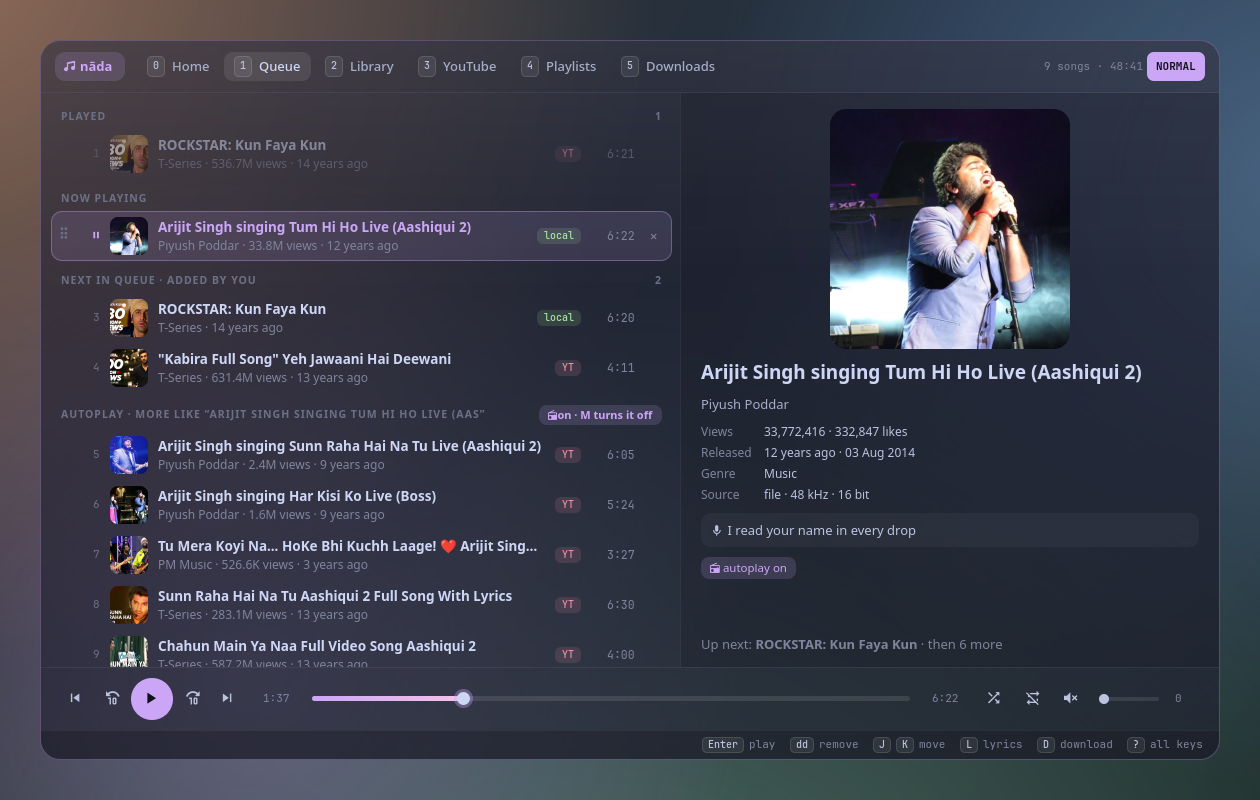Open the Library tab

click(359, 66)
